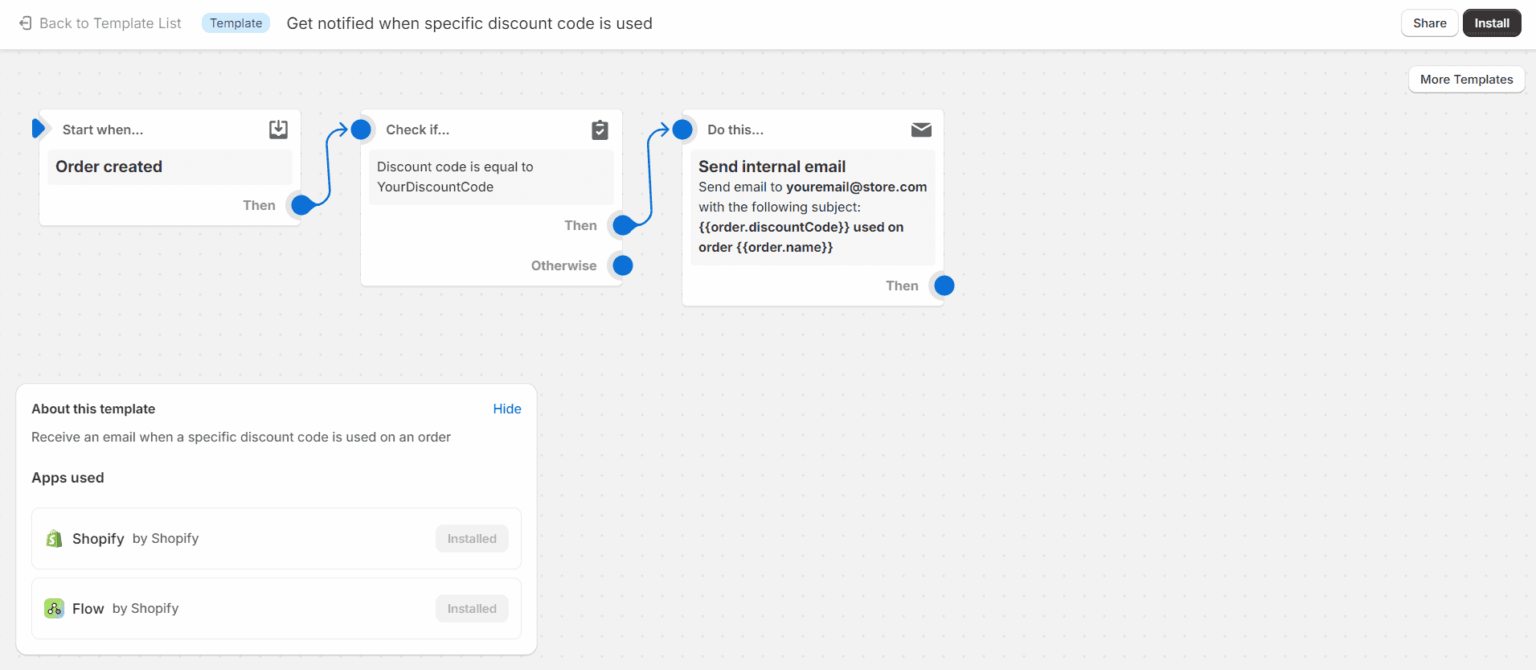The width and height of the screenshot is (1536, 670).
Task: Click the Otherwise output port on Check if card
Action: coord(622,265)
